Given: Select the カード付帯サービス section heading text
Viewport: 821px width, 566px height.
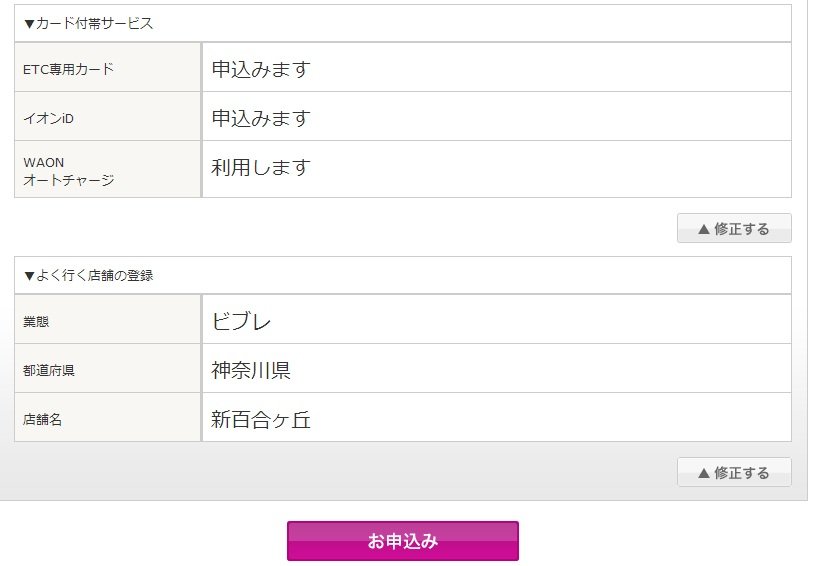Looking at the screenshot, I should [94, 24].
